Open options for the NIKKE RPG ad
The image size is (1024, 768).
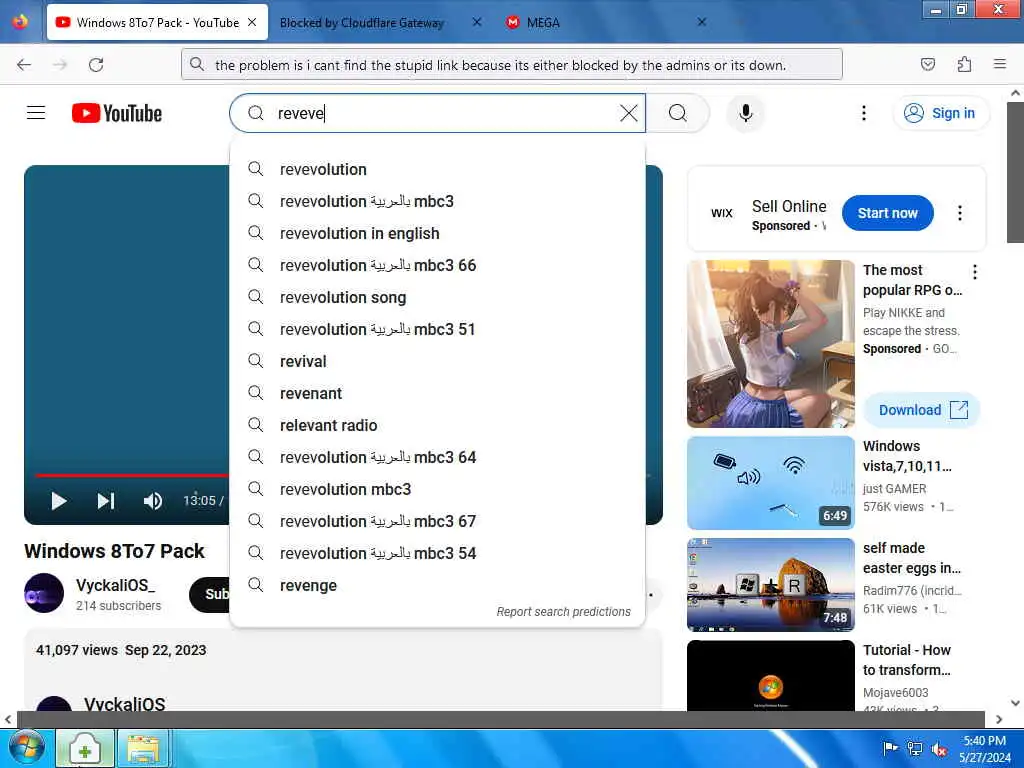[x=974, y=272]
